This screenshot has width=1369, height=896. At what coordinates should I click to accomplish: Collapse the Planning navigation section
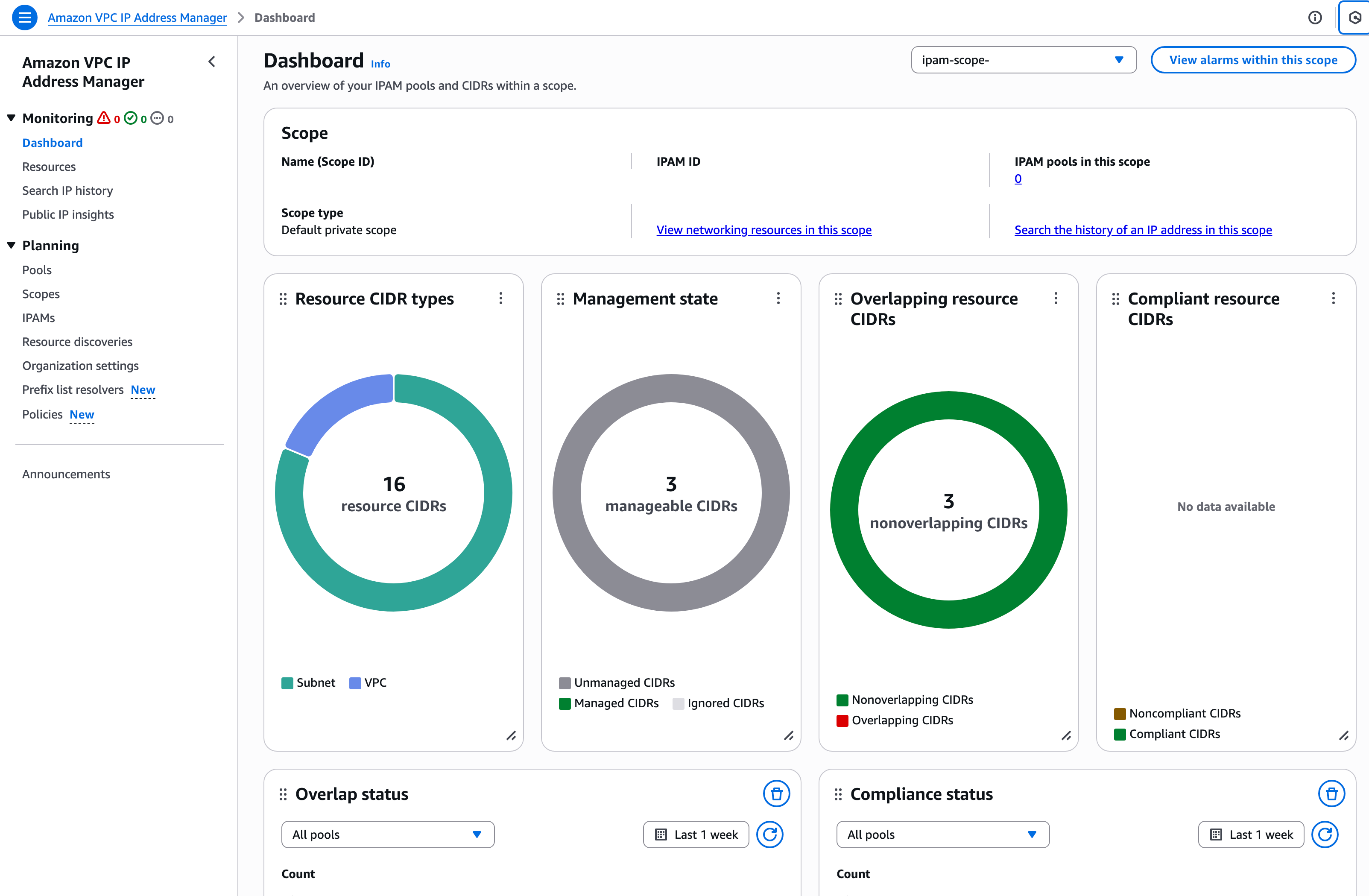[11, 245]
